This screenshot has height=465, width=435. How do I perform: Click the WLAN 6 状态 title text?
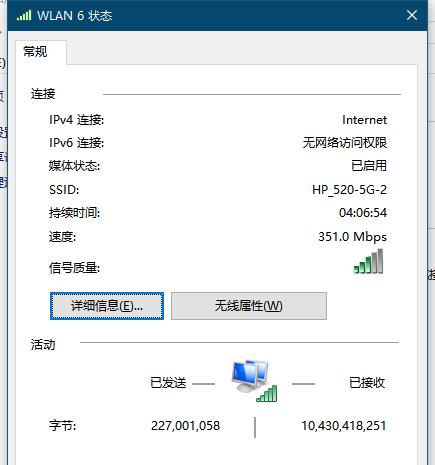(x=74, y=16)
